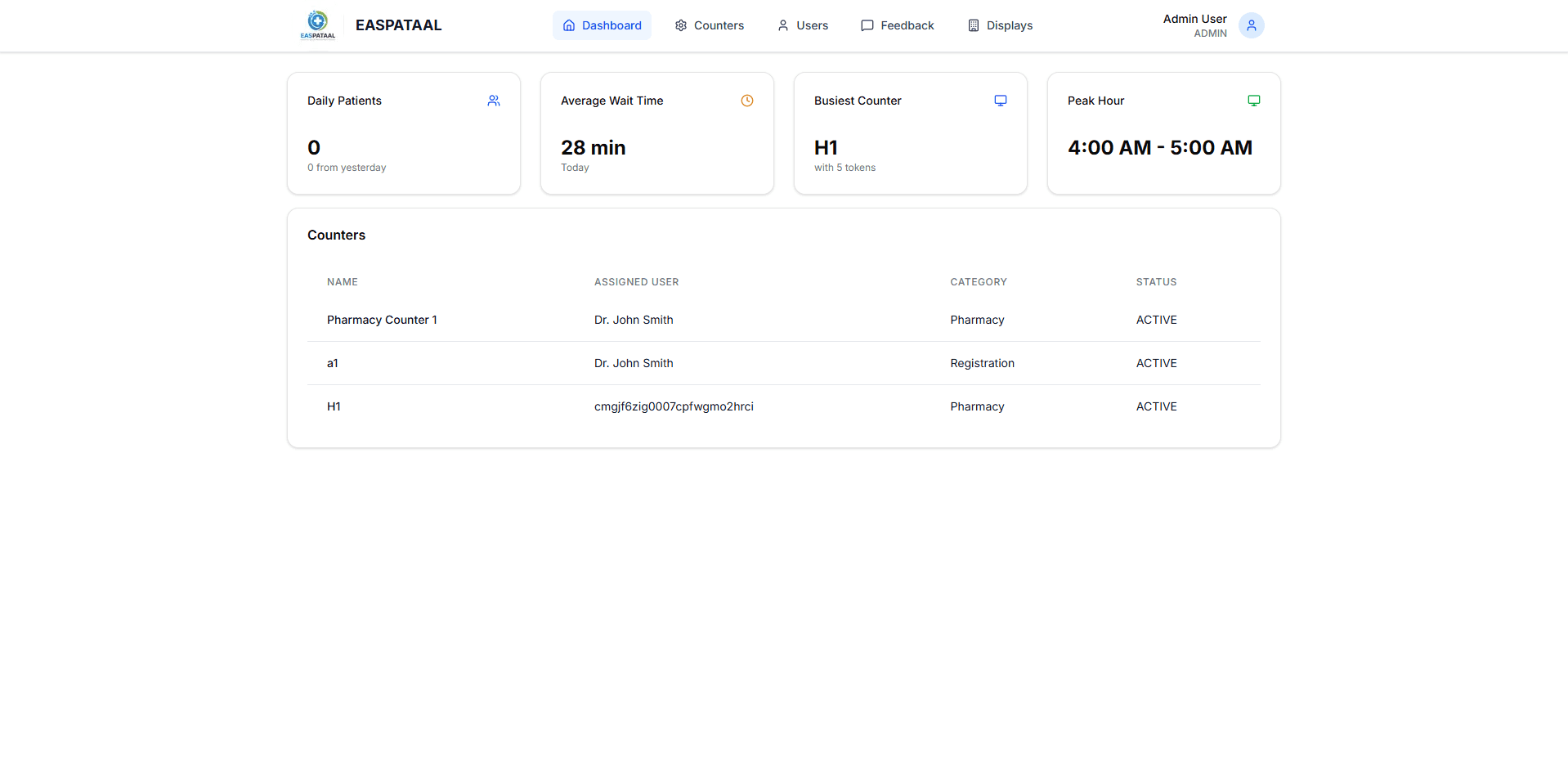
Task: Click the Displays device icon
Action: click(x=973, y=25)
